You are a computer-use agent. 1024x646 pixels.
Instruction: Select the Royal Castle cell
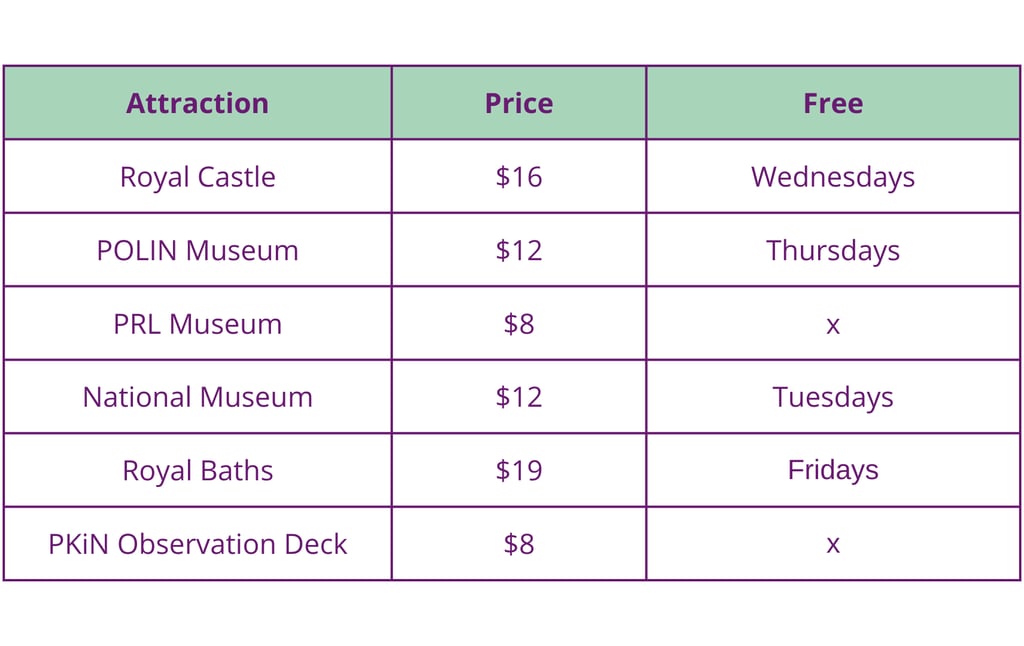tap(197, 177)
